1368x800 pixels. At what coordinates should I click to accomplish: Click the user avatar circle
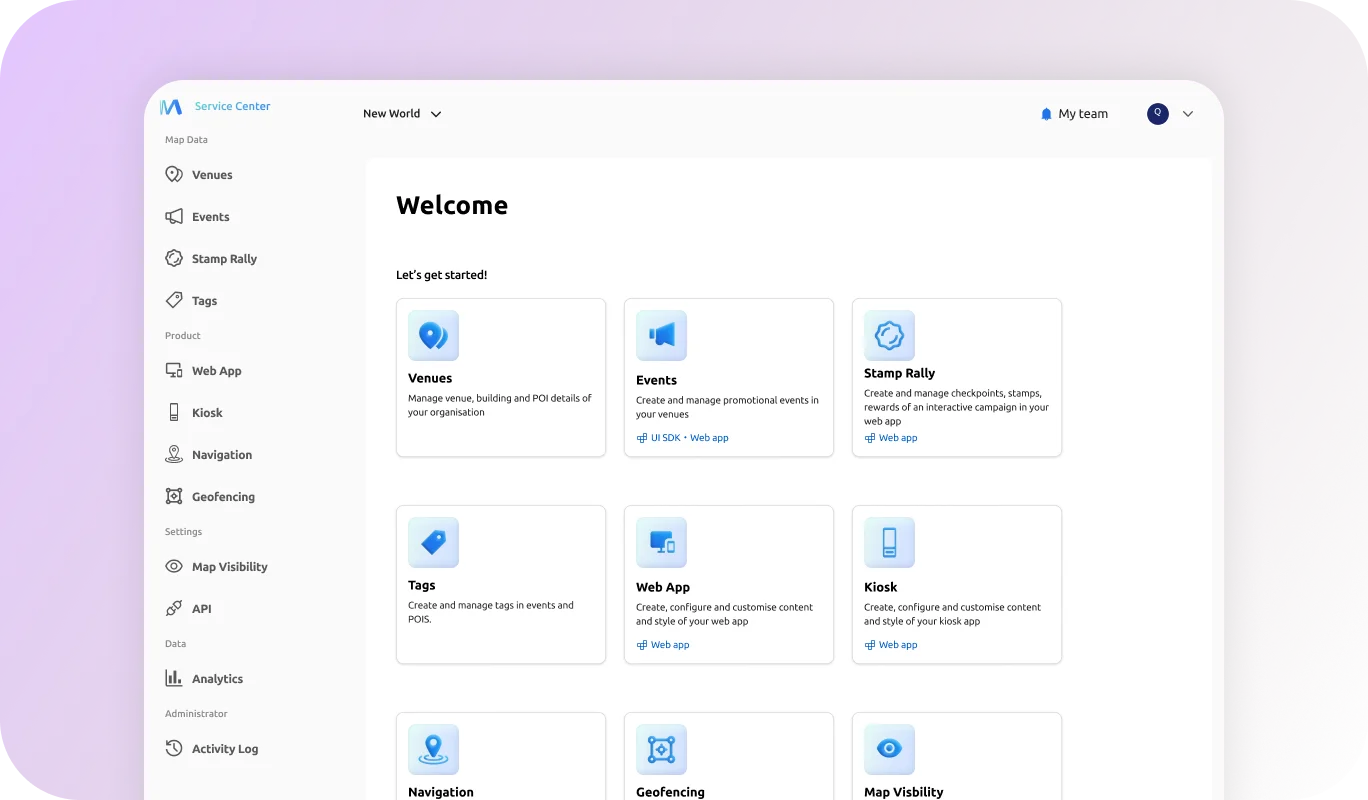pos(1158,114)
